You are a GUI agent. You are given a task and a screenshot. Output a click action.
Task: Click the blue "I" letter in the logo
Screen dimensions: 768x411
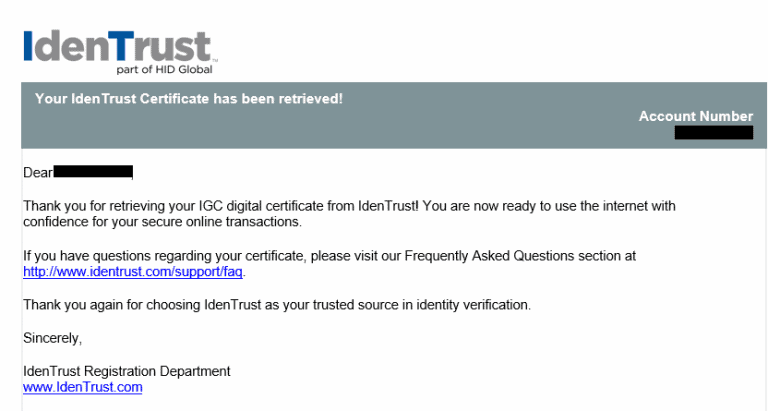tap(28, 46)
